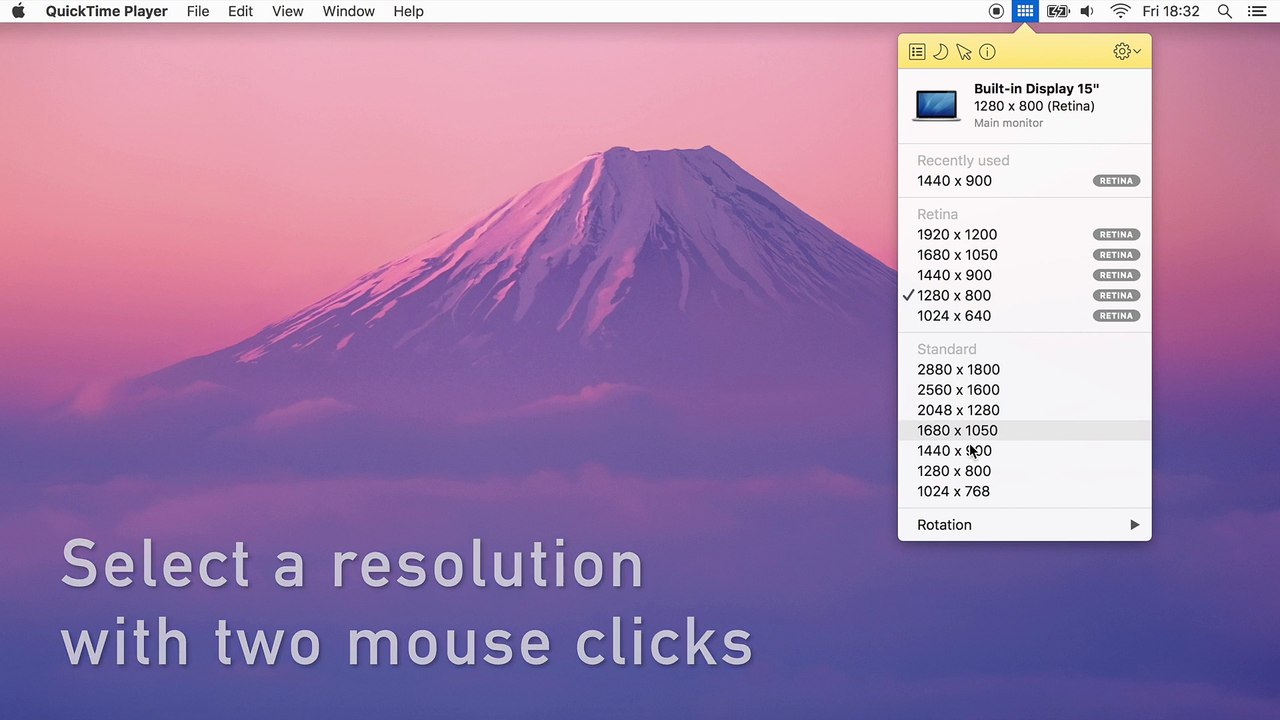Open Notification Center list icon
This screenshot has height=720, width=1280.
point(1256,11)
